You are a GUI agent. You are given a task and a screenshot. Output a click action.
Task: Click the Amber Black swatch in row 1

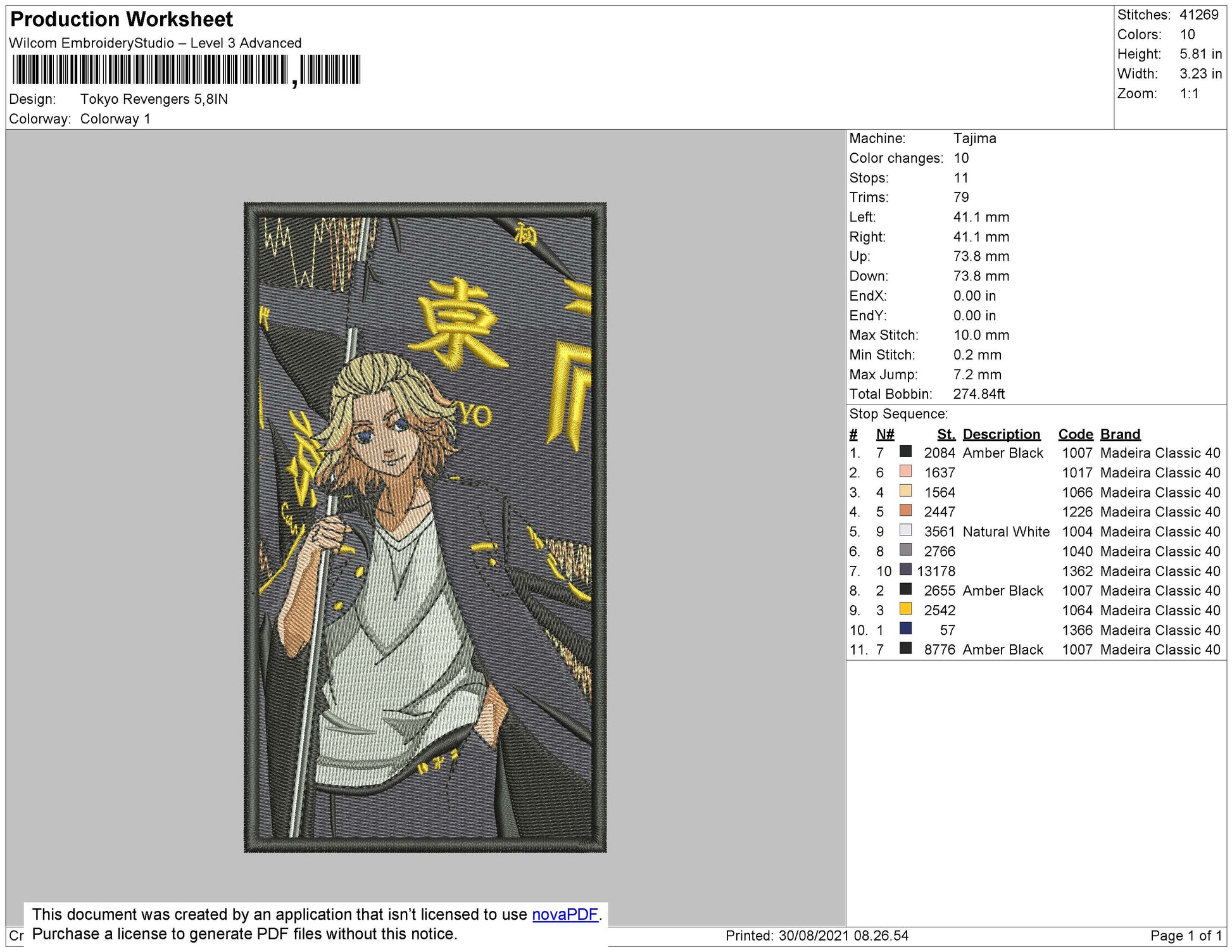click(x=905, y=451)
